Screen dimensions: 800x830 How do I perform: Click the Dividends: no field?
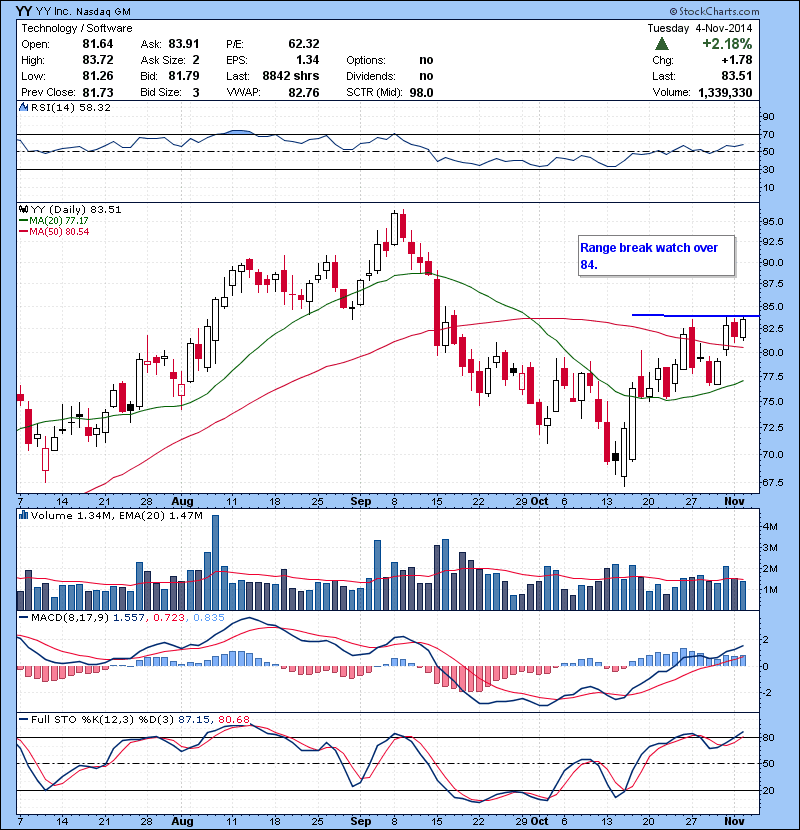pos(390,76)
